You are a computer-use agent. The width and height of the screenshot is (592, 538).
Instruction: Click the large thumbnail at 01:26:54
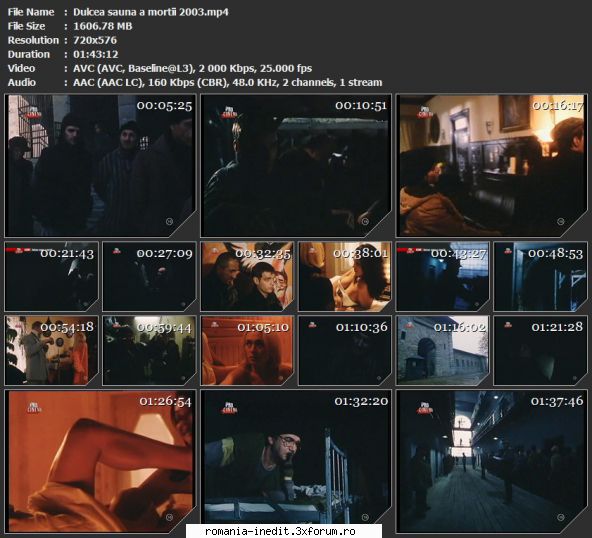coord(100,461)
